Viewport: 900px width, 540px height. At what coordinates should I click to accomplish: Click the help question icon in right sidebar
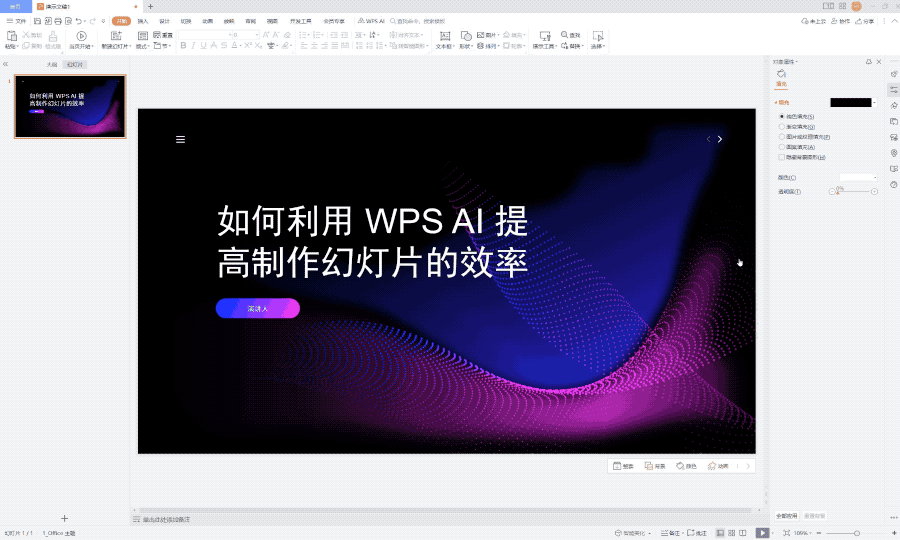(894, 185)
